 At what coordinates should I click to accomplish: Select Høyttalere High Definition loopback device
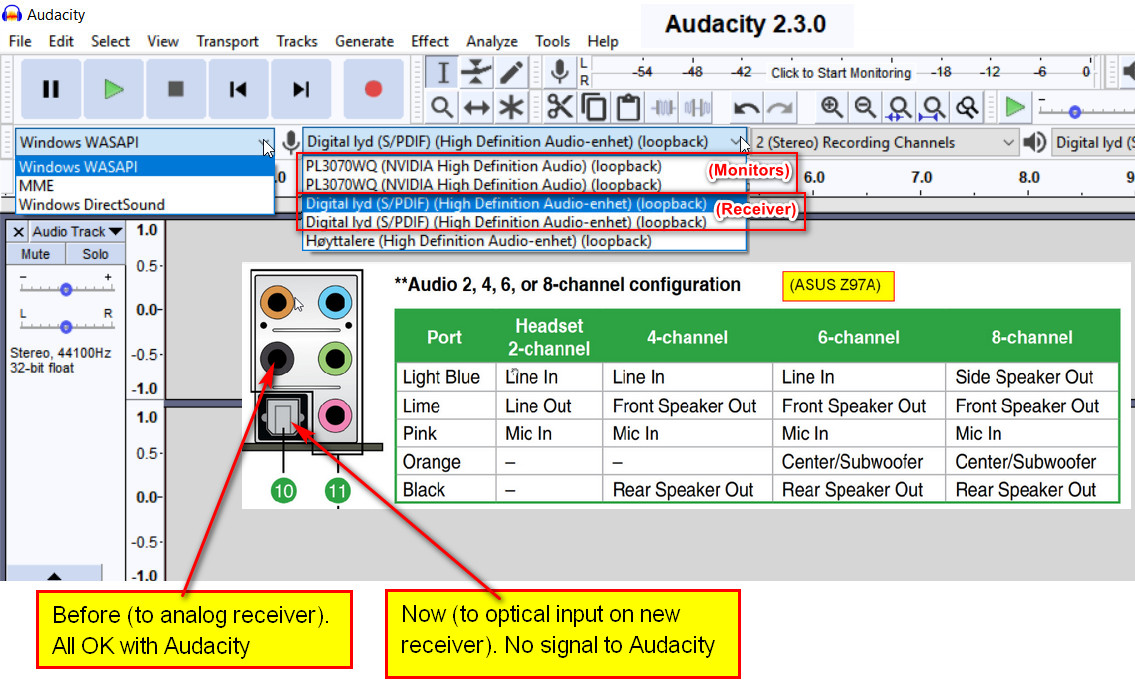coord(524,241)
